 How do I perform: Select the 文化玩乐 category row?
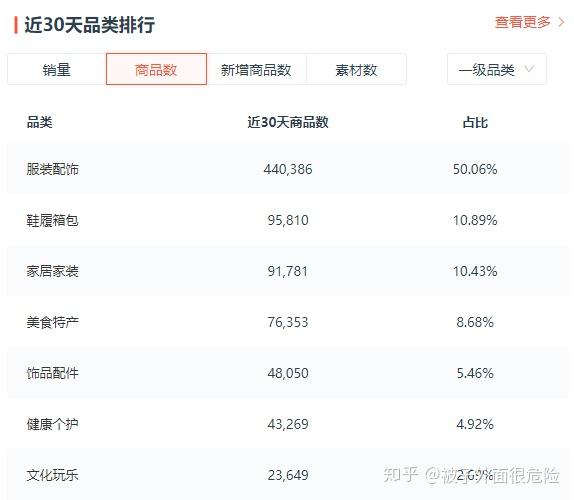click(288, 475)
